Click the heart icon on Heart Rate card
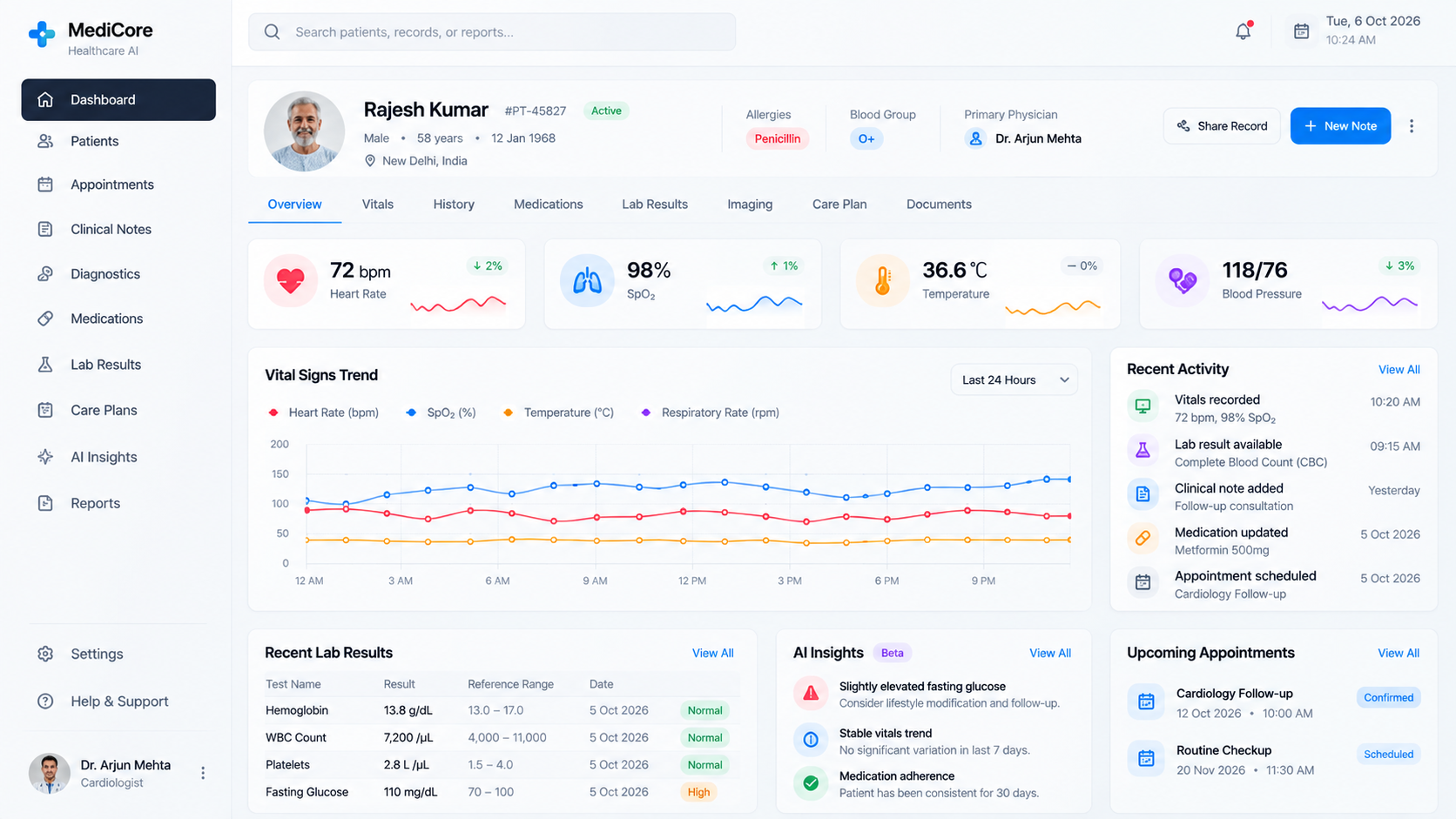This screenshot has height=819, width=1456. click(291, 280)
